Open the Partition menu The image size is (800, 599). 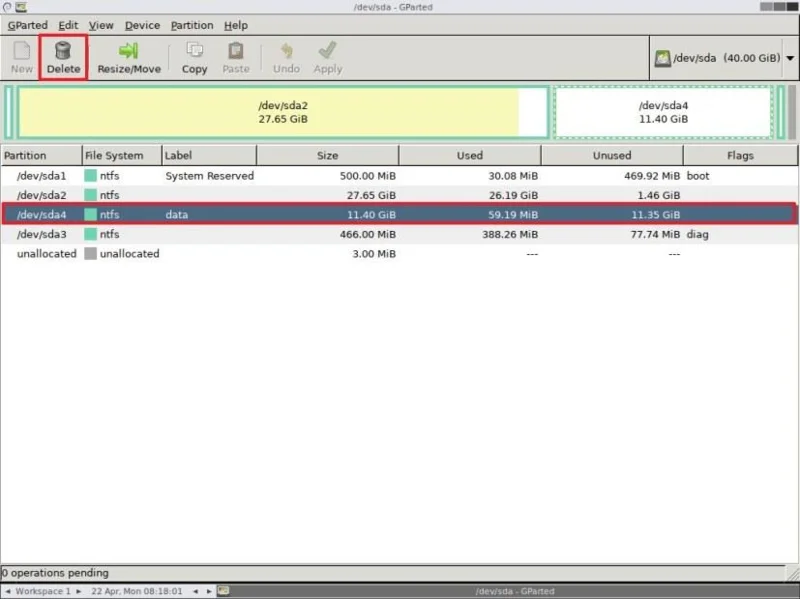(x=192, y=25)
